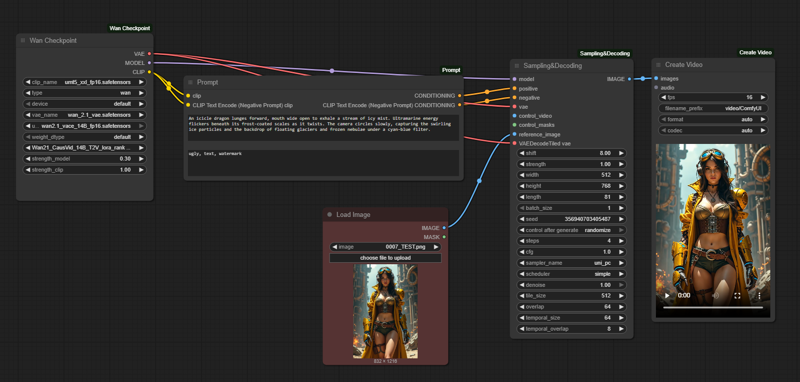Mute the video preview with speaker icon
The height and width of the screenshot is (382, 800).
click(716, 295)
